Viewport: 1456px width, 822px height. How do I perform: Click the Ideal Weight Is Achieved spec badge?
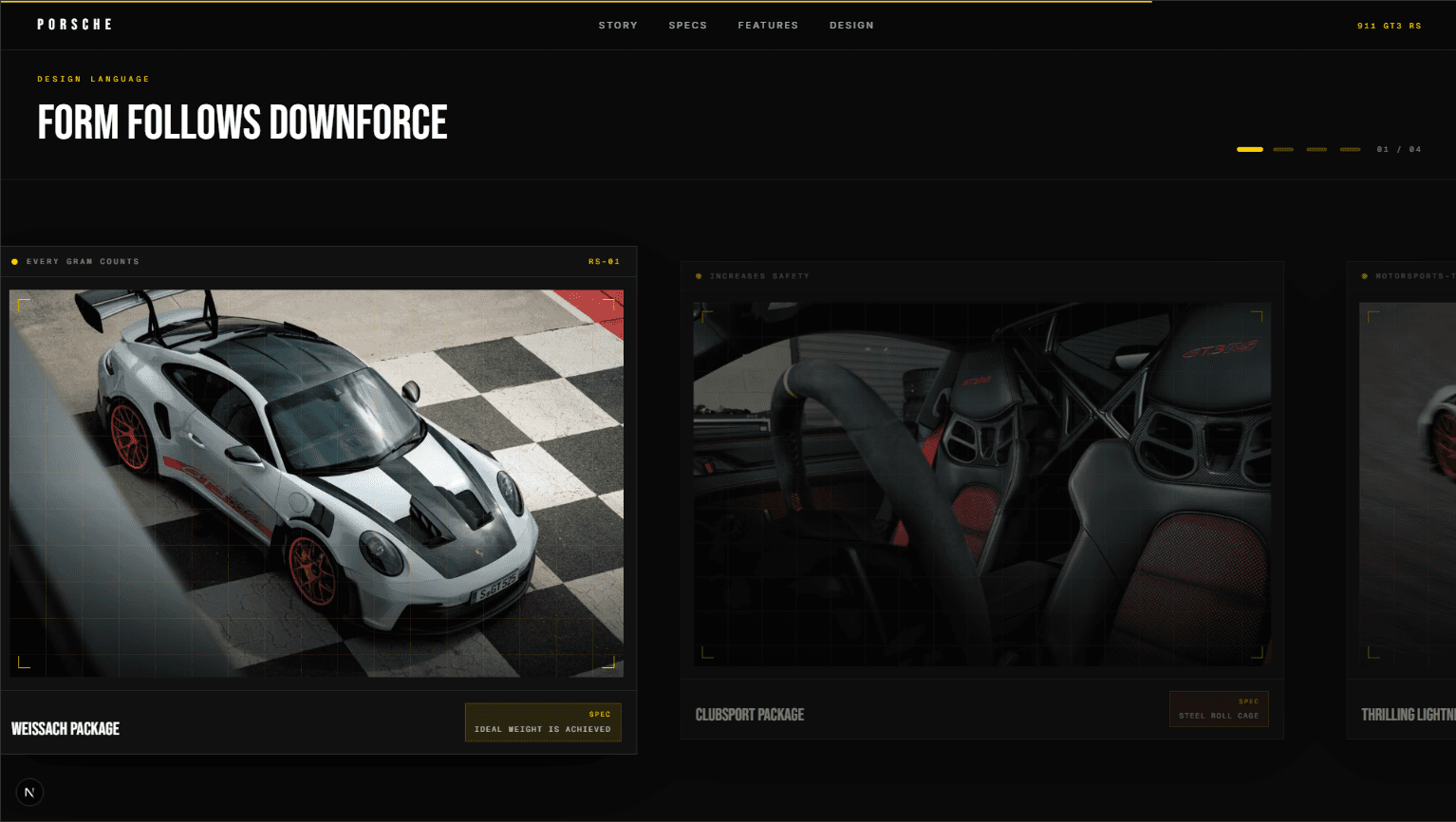tap(543, 722)
